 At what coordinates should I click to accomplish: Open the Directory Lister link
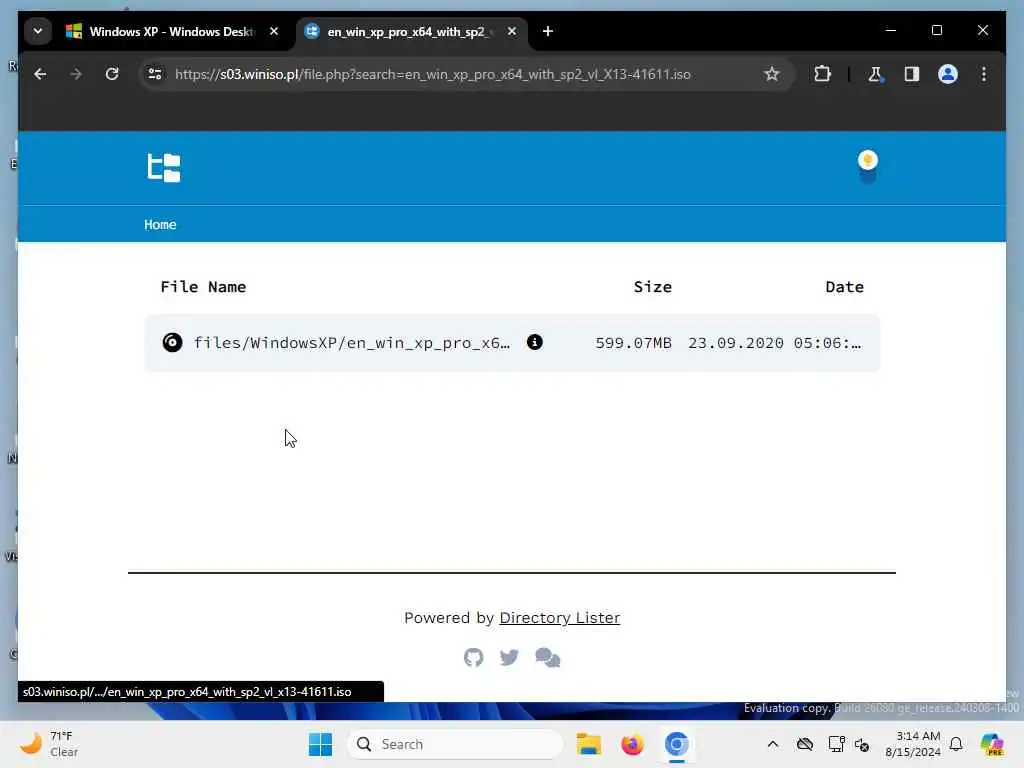(560, 618)
